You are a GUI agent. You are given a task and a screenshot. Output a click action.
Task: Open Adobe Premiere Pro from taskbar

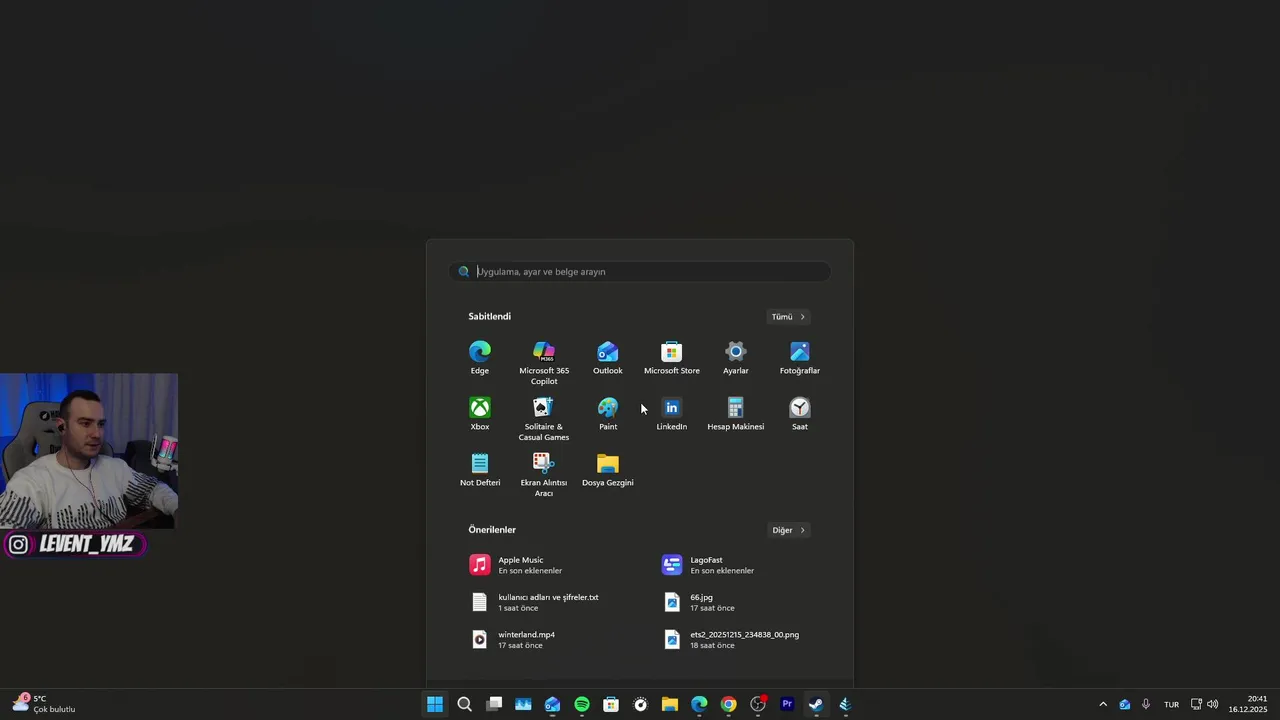[x=787, y=704]
